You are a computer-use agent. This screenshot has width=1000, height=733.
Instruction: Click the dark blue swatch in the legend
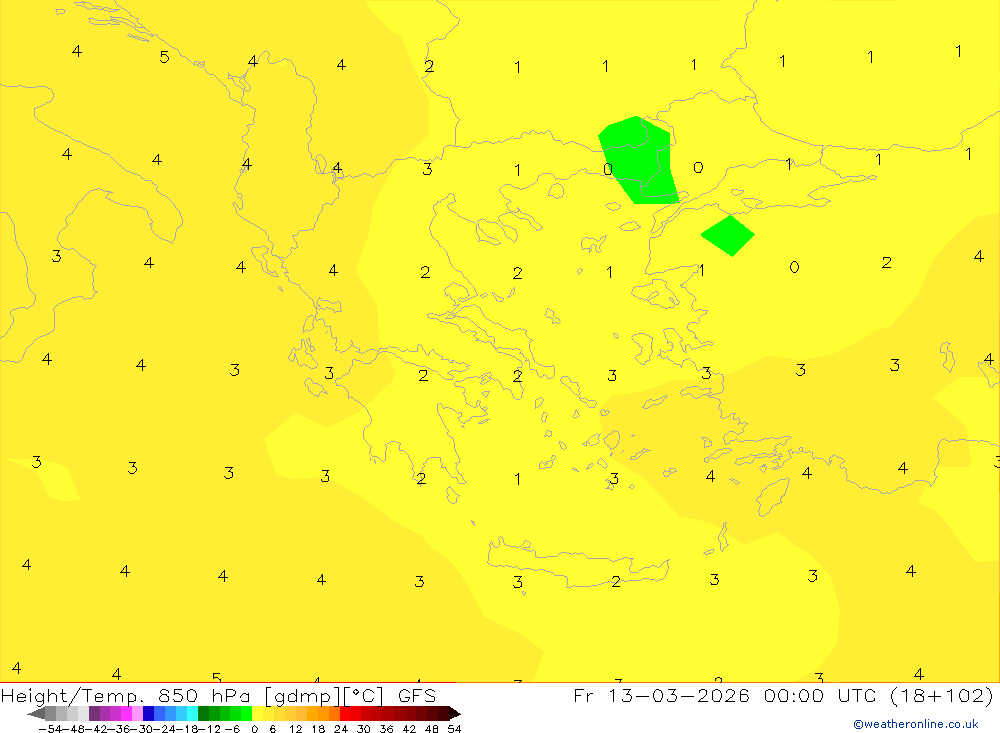coord(148,714)
